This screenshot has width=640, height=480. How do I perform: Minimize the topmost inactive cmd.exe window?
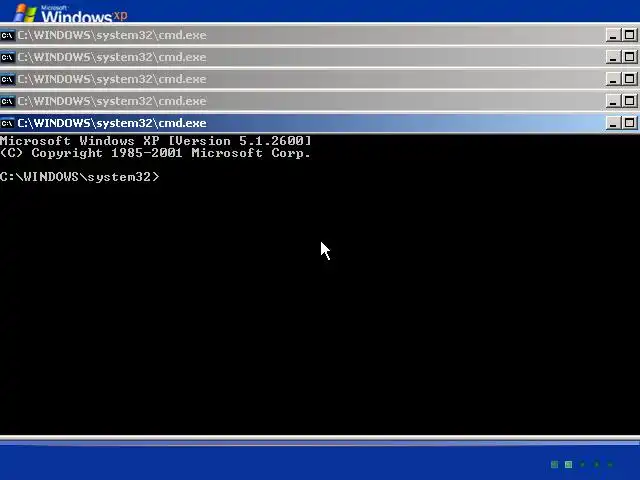coord(613,35)
